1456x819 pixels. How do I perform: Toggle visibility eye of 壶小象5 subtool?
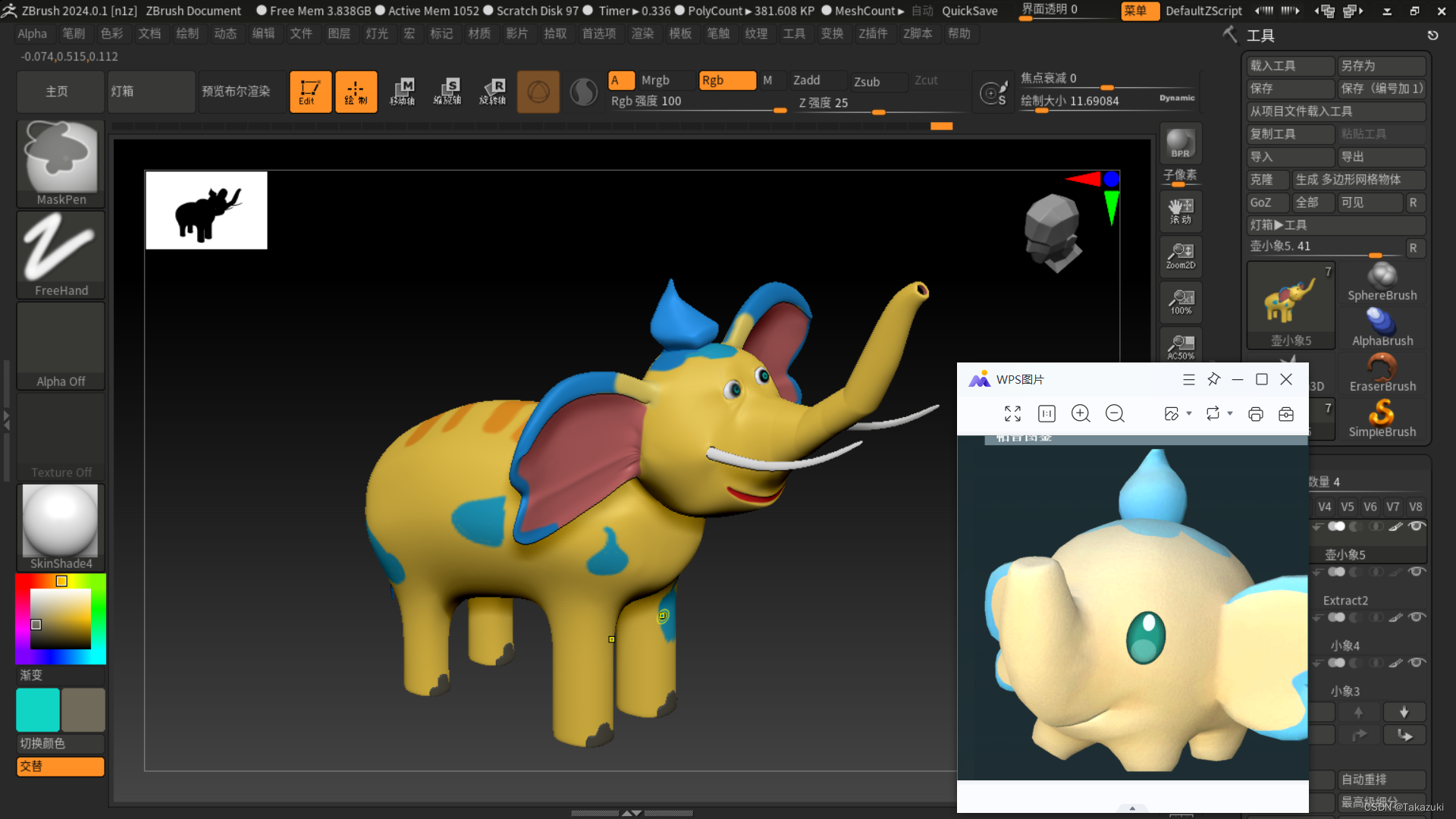click(x=1416, y=526)
